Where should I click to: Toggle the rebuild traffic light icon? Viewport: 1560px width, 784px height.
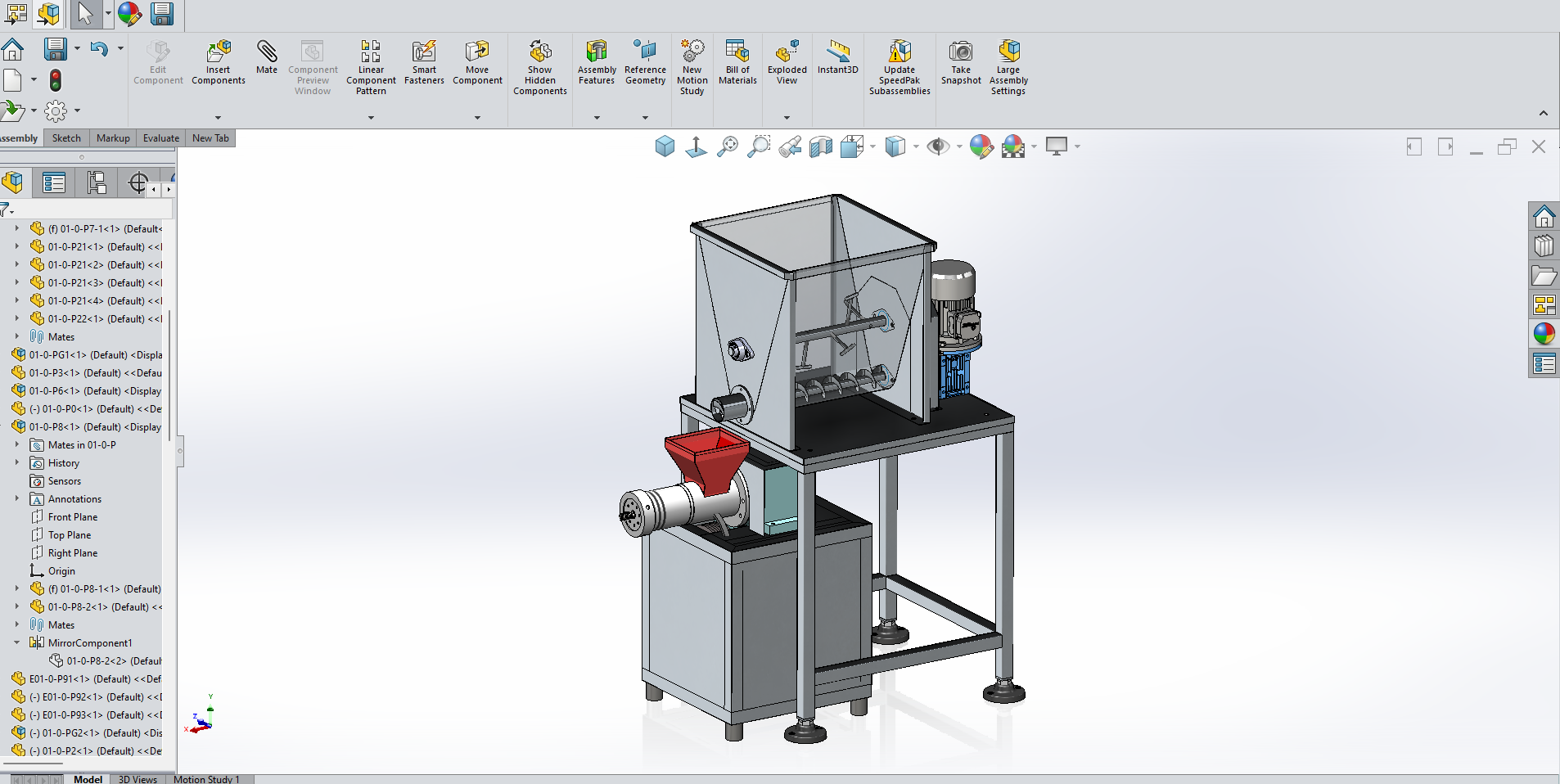[56, 80]
